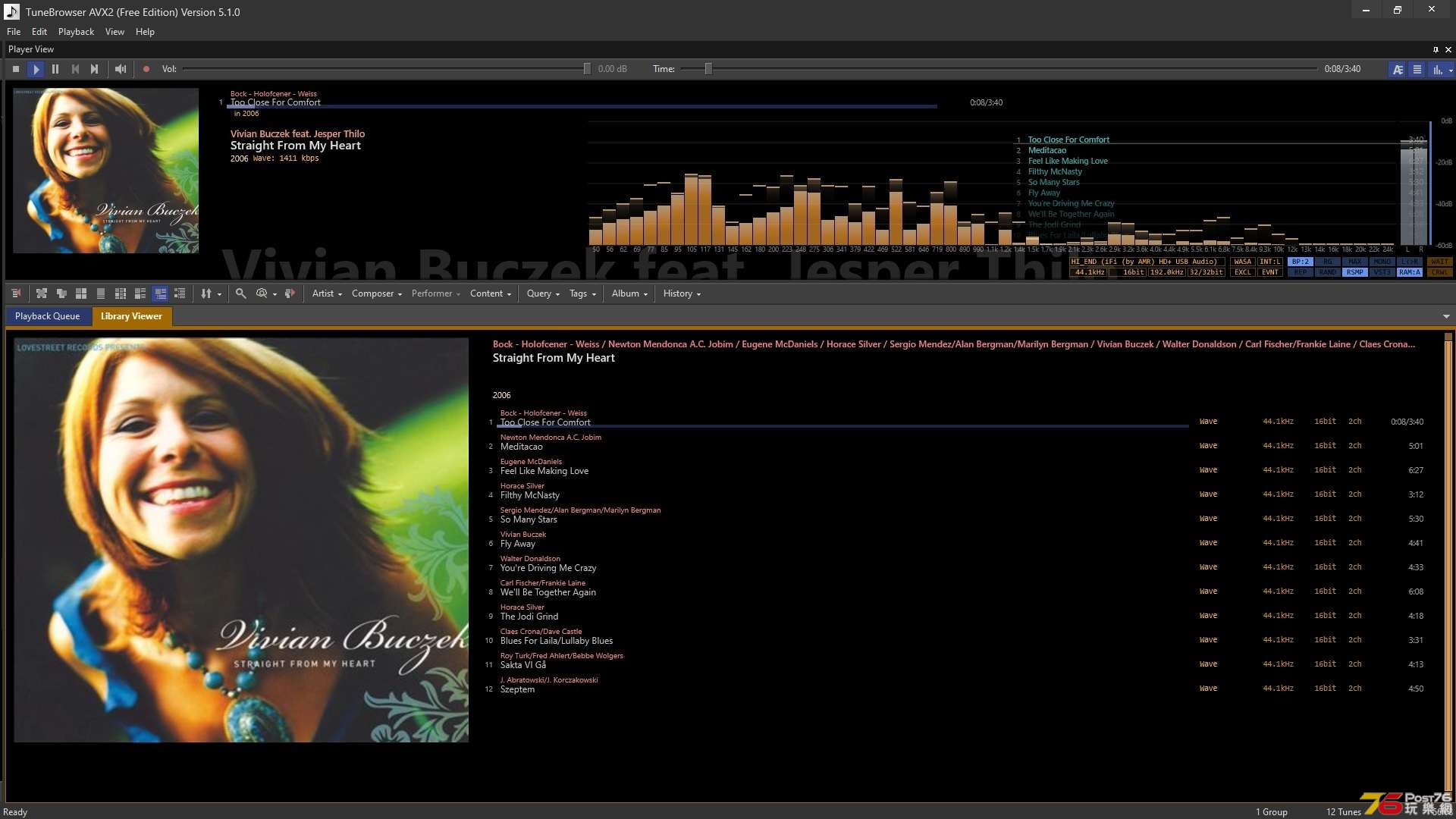Image resolution: width=1456 pixels, height=819 pixels.
Task: Click the EVNT event mode button
Action: pyautogui.click(x=1269, y=272)
